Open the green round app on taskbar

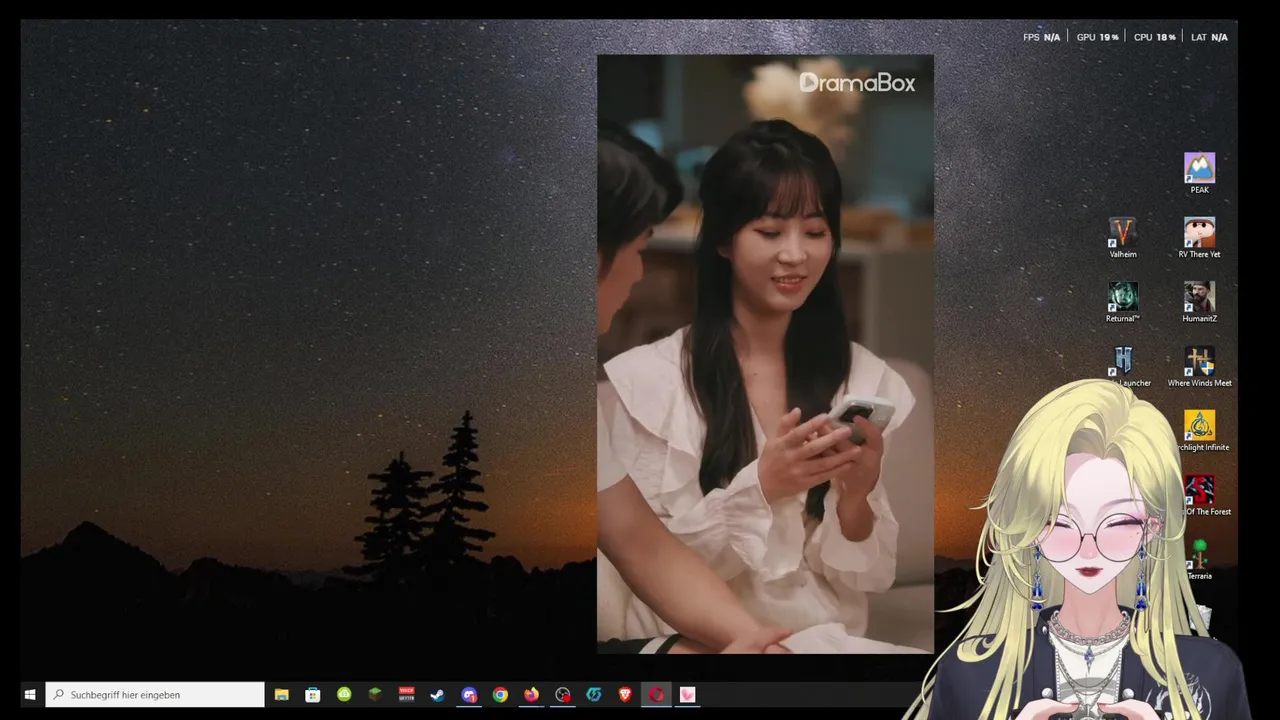click(x=344, y=695)
